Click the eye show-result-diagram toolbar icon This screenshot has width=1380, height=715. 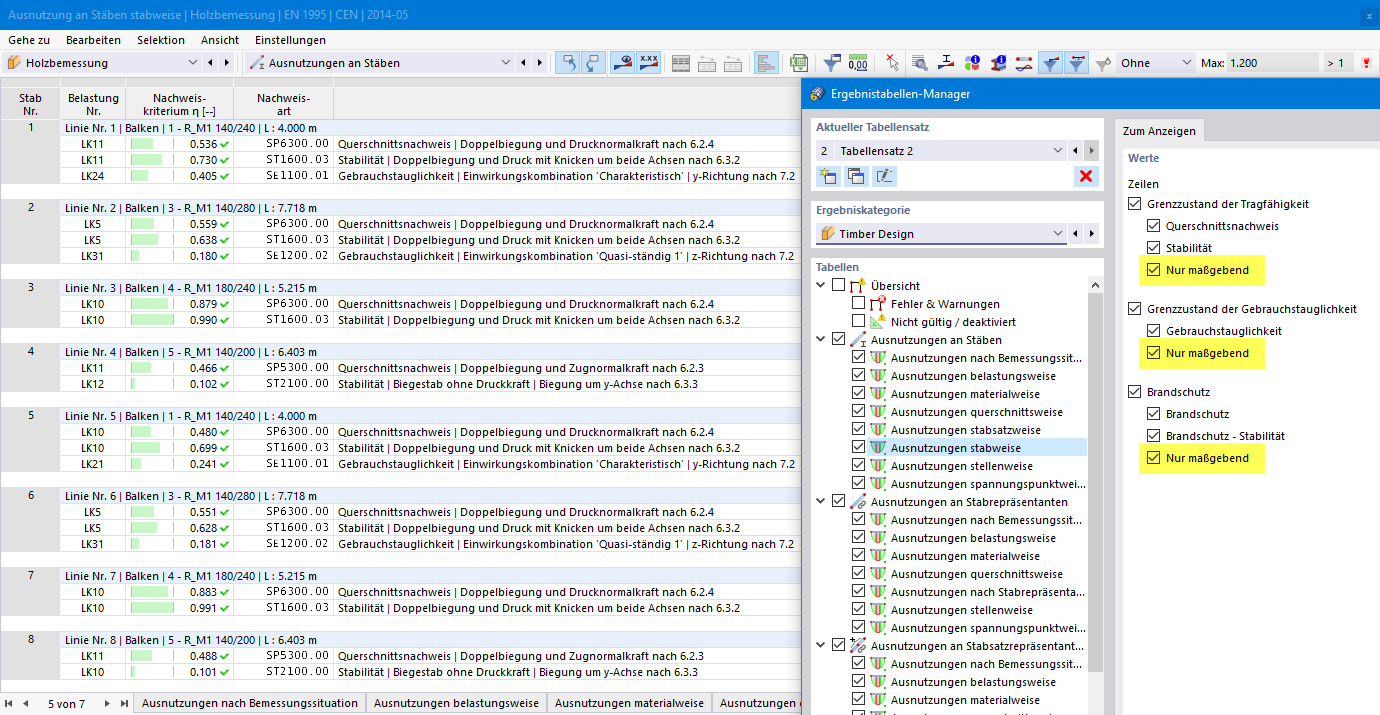coord(622,63)
